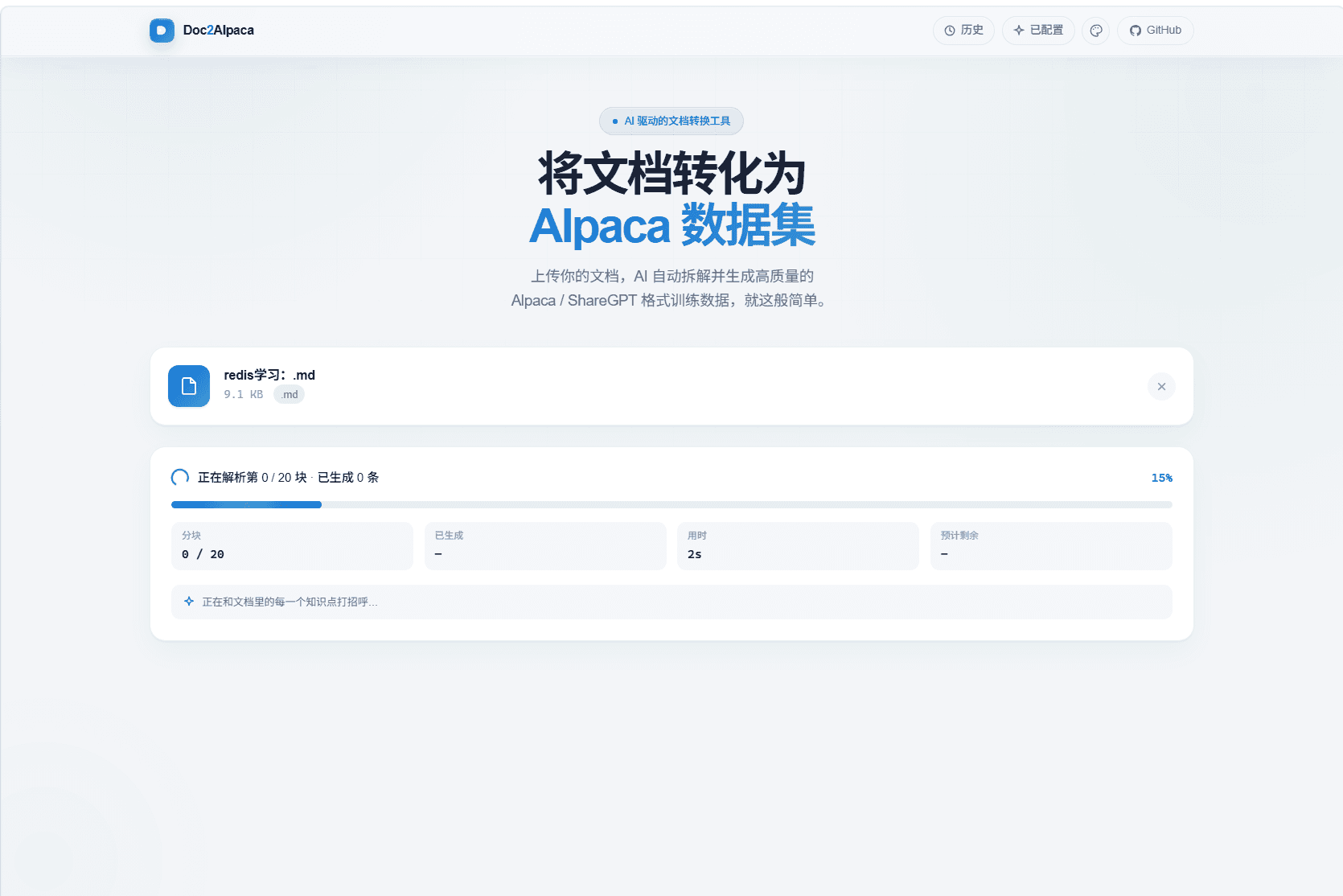Viewport: 1343px width, 896px height.
Task: Remove the redis学习 file with X
Action: (x=1161, y=387)
